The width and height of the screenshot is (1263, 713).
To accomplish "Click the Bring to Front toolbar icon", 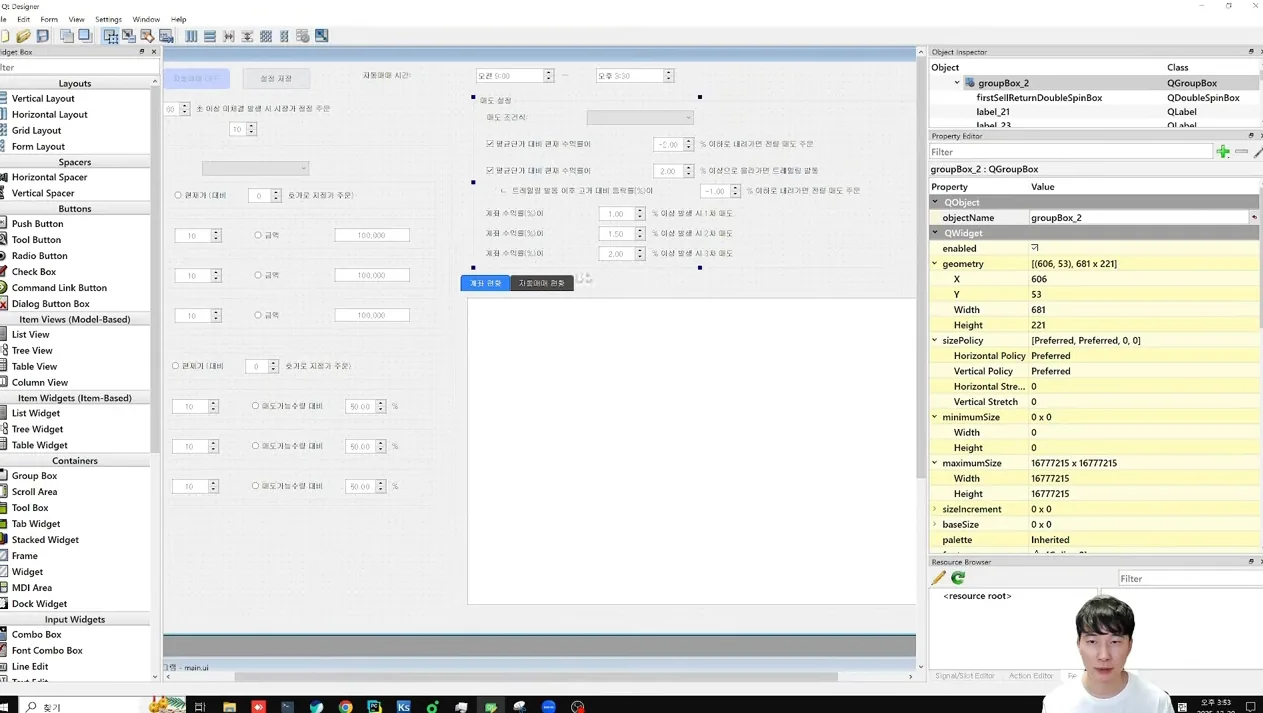I will tap(85, 36).
